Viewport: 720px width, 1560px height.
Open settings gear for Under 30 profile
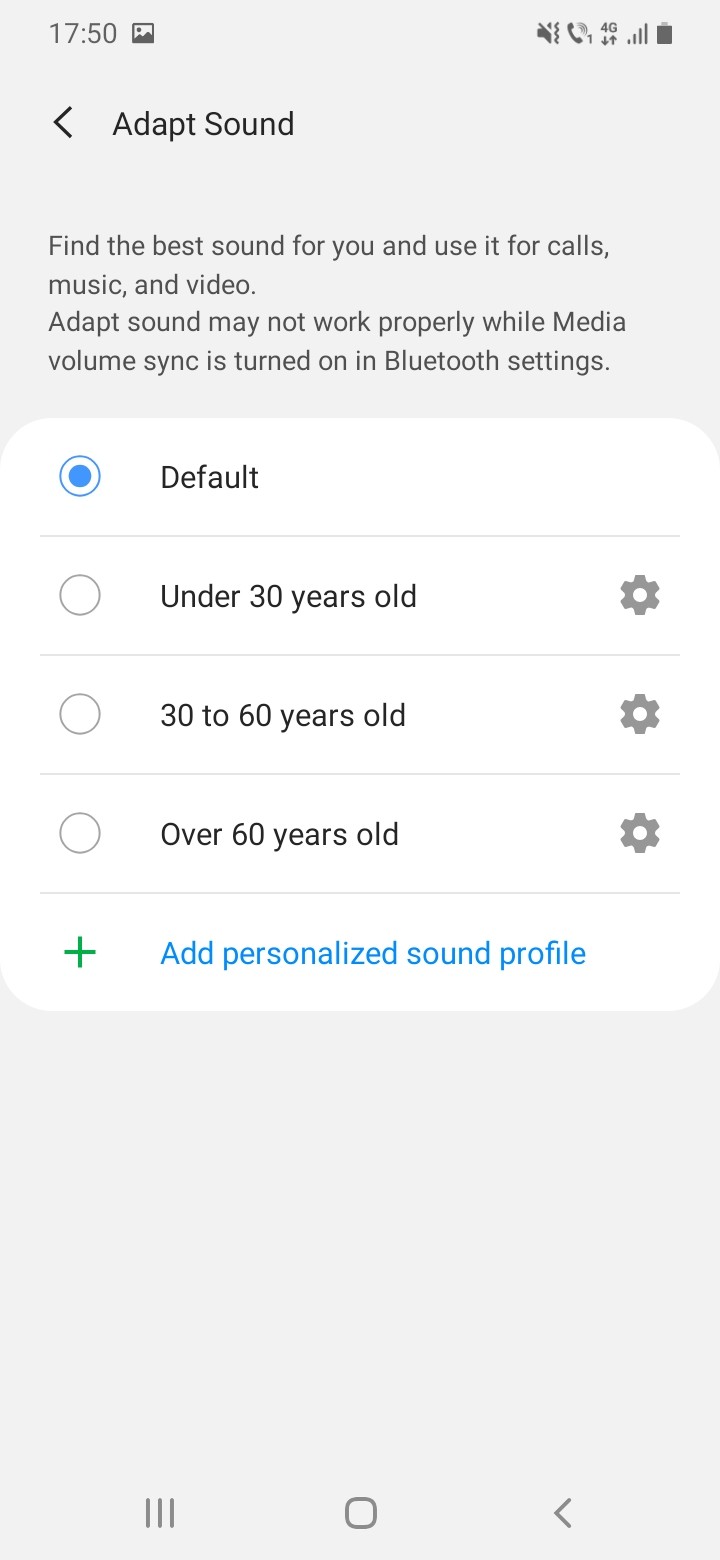coord(640,596)
